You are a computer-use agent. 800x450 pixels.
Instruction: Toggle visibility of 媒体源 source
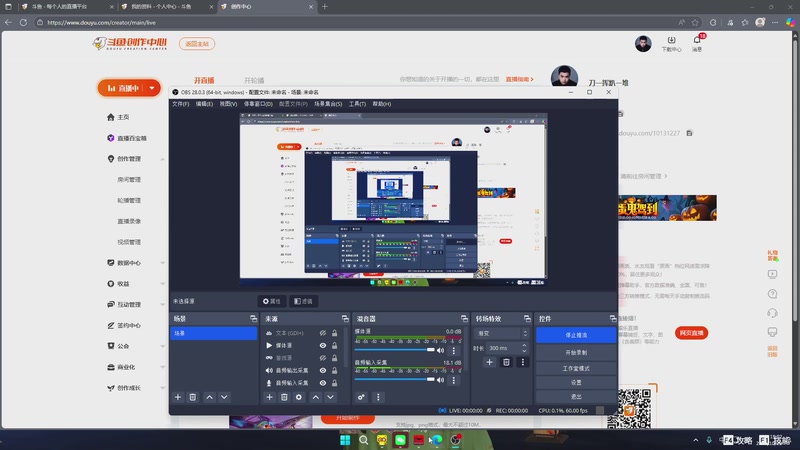[x=323, y=345]
